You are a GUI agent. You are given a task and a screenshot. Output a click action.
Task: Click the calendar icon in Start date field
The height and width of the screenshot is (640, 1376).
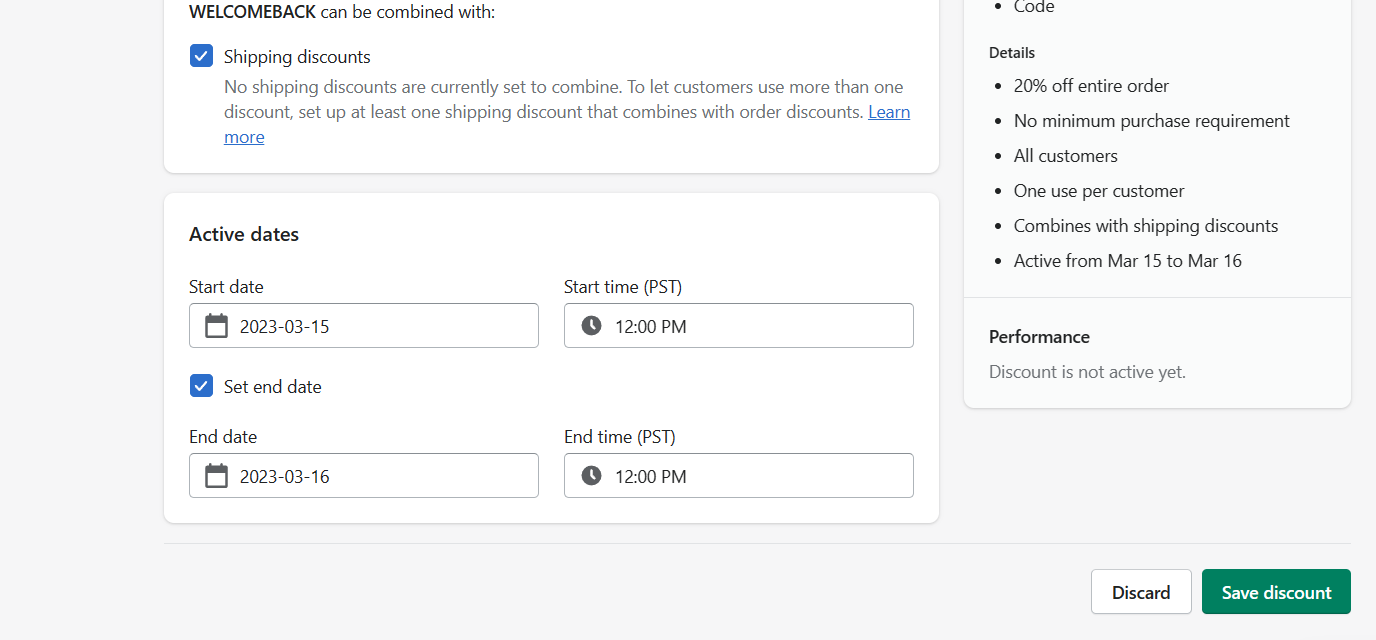(x=216, y=326)
